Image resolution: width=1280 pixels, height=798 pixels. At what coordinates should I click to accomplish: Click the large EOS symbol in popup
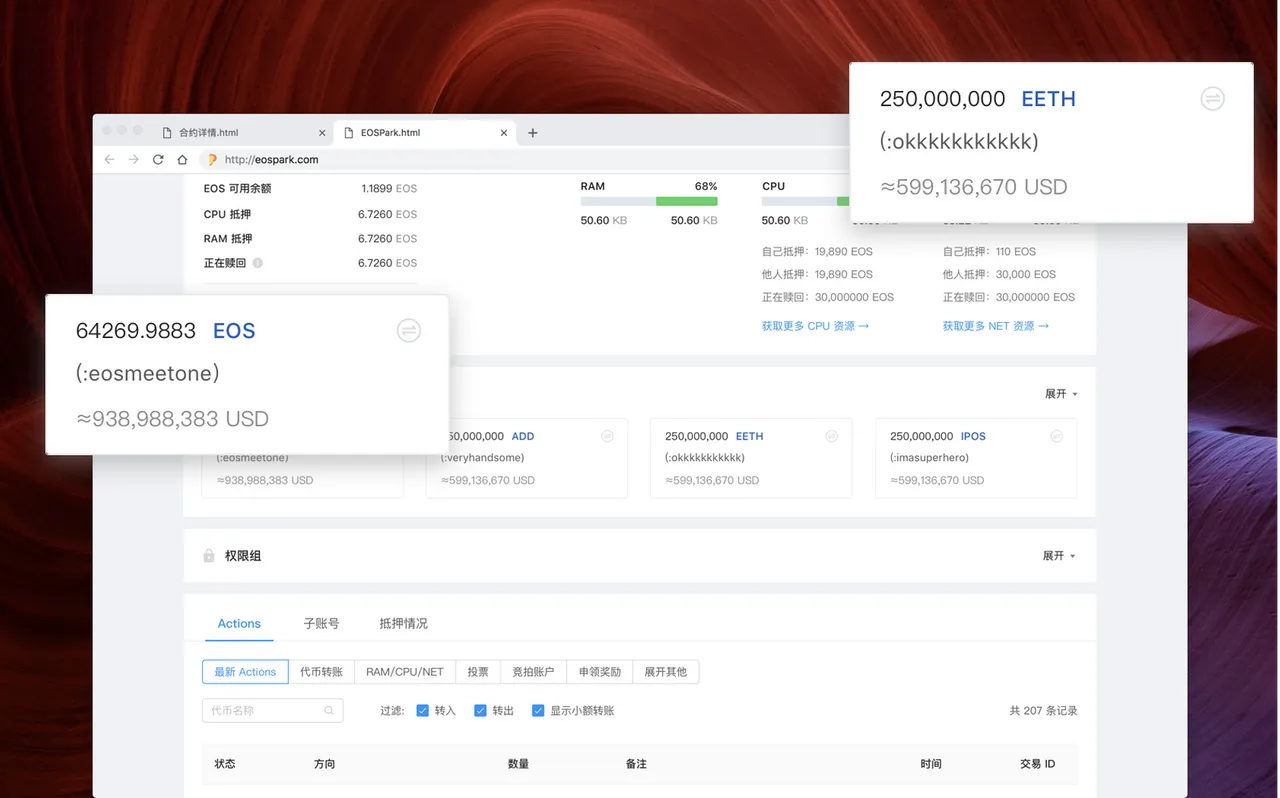[x=234, y=331]
